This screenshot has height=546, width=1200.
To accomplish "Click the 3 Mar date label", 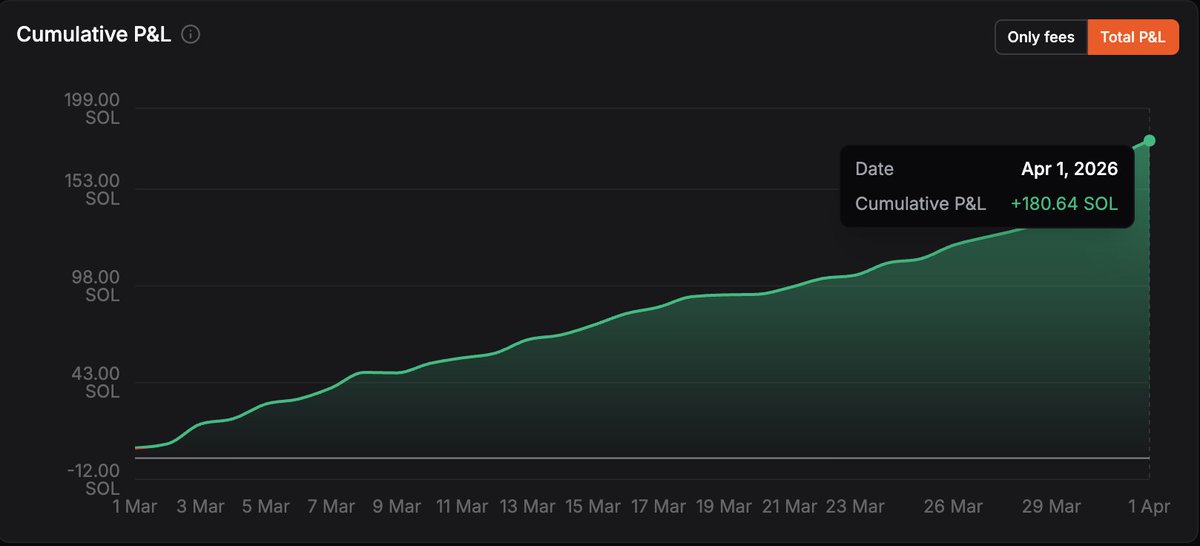I will (200, 507).
